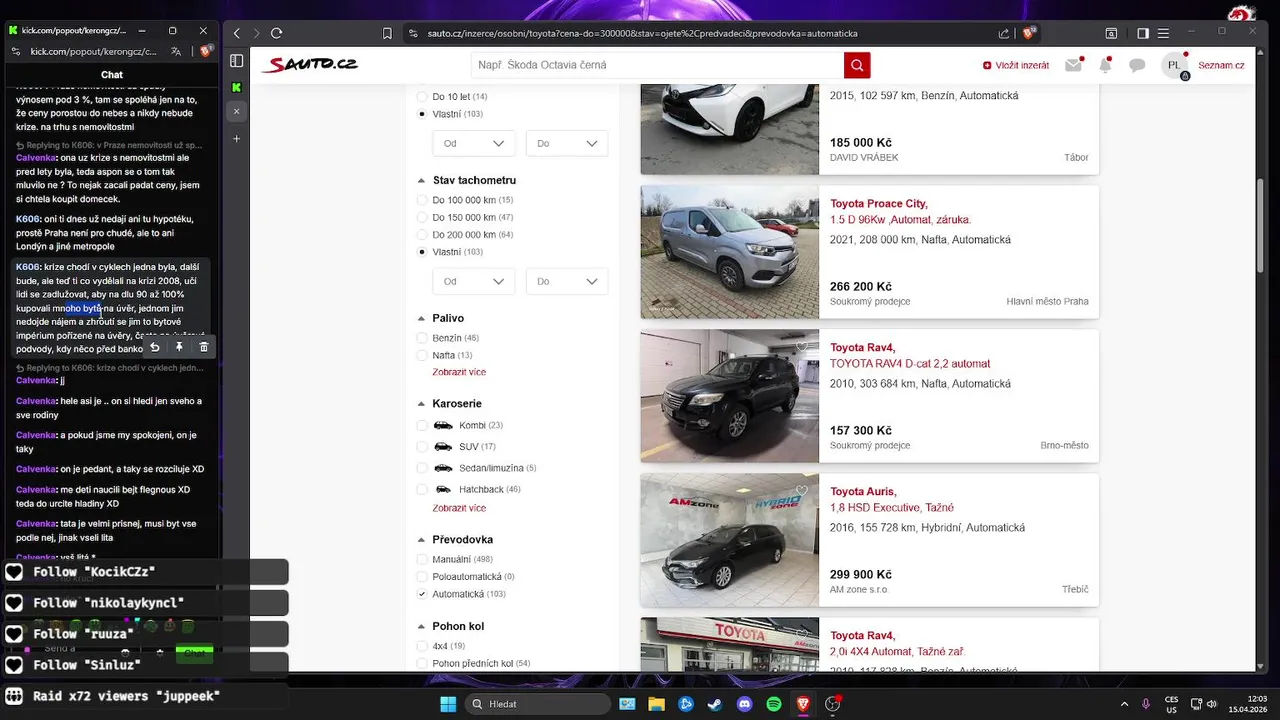
Task: Delete the hovered chat message
Action: coord(204,347)
